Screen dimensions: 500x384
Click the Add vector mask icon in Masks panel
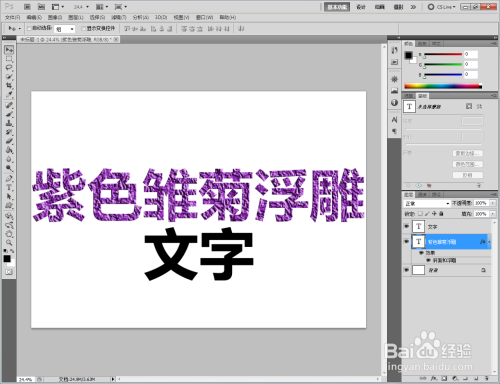479,106
